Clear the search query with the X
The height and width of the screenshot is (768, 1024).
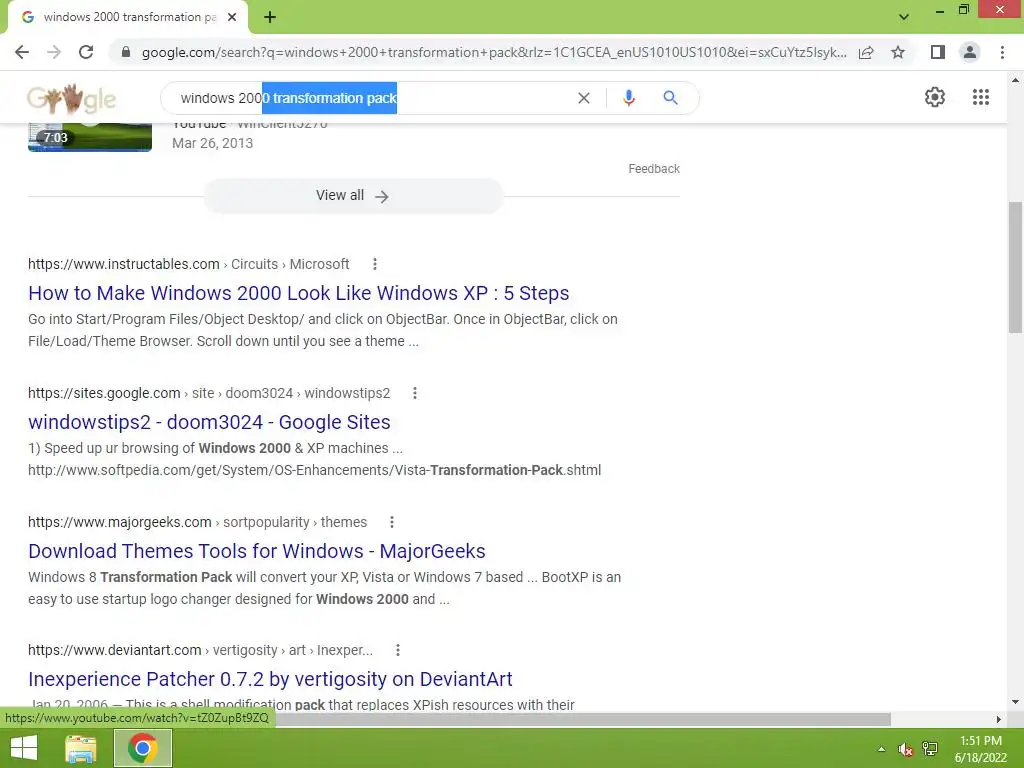(x=584, y=98)
